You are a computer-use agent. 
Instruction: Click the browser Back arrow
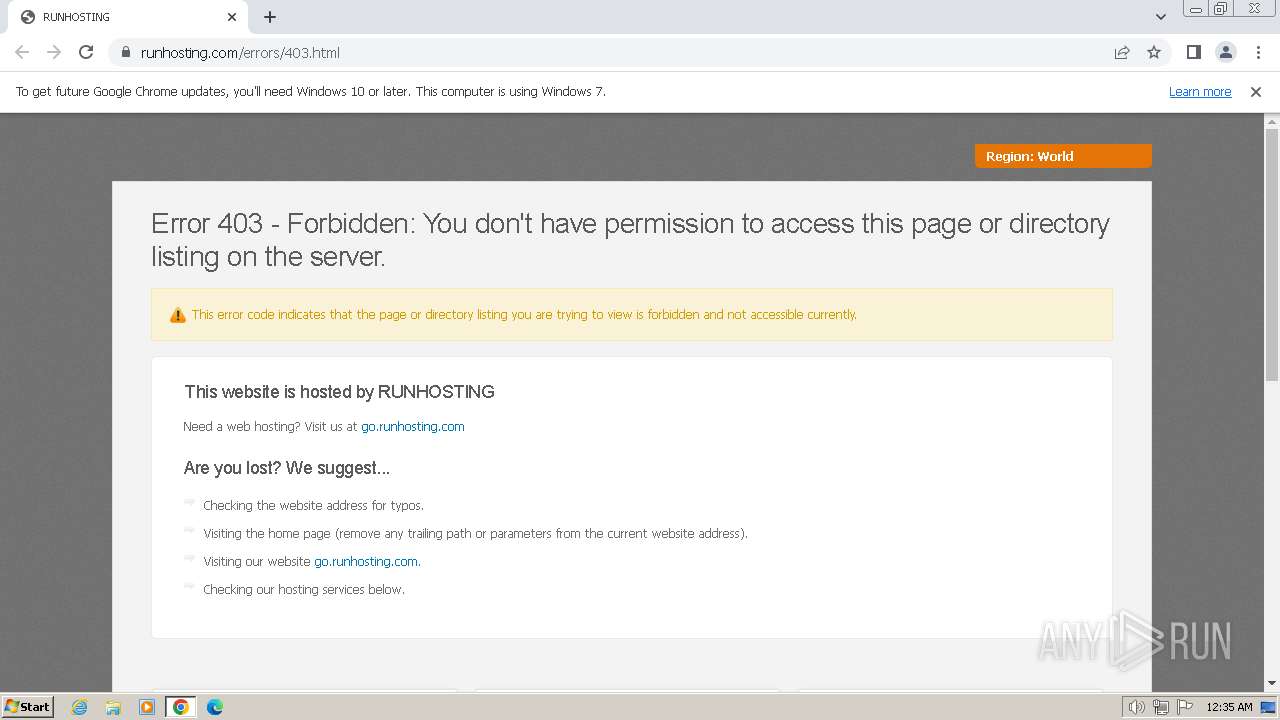click(22, 52)
